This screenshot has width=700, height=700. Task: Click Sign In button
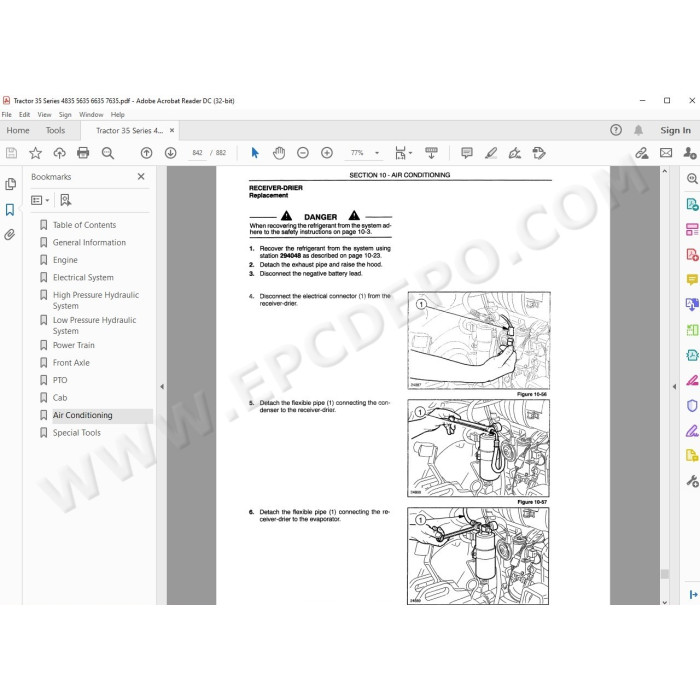pos(675,130)
